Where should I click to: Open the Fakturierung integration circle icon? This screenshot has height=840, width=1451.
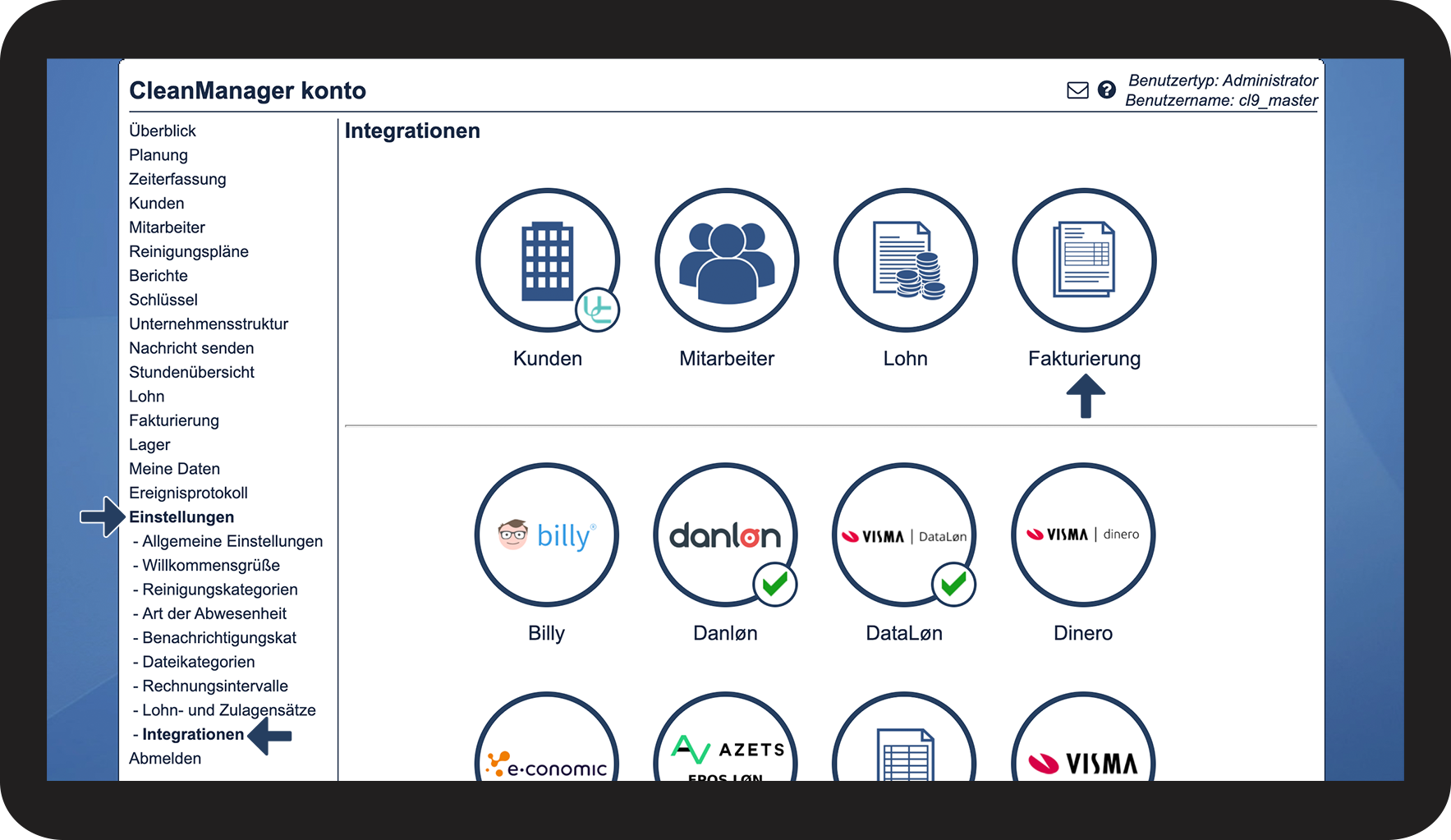tap(1085, 260)
